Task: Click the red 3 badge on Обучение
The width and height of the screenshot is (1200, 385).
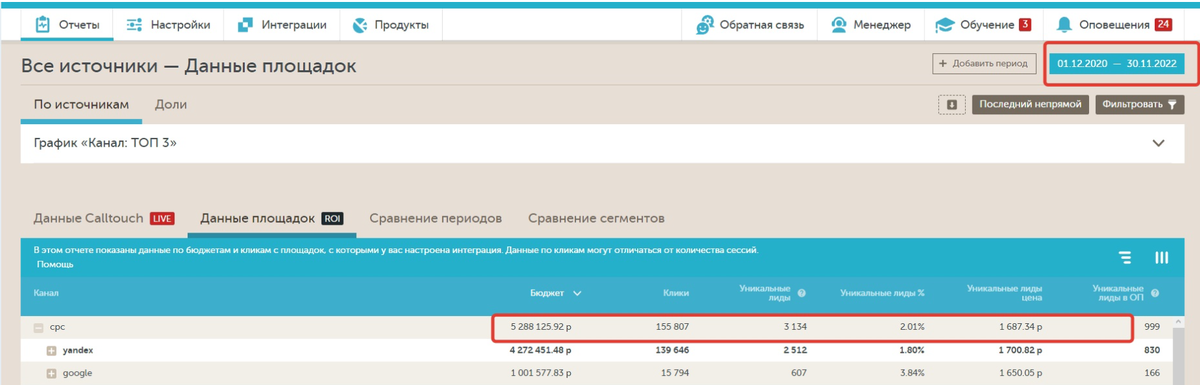Action: pos(1025,24)
